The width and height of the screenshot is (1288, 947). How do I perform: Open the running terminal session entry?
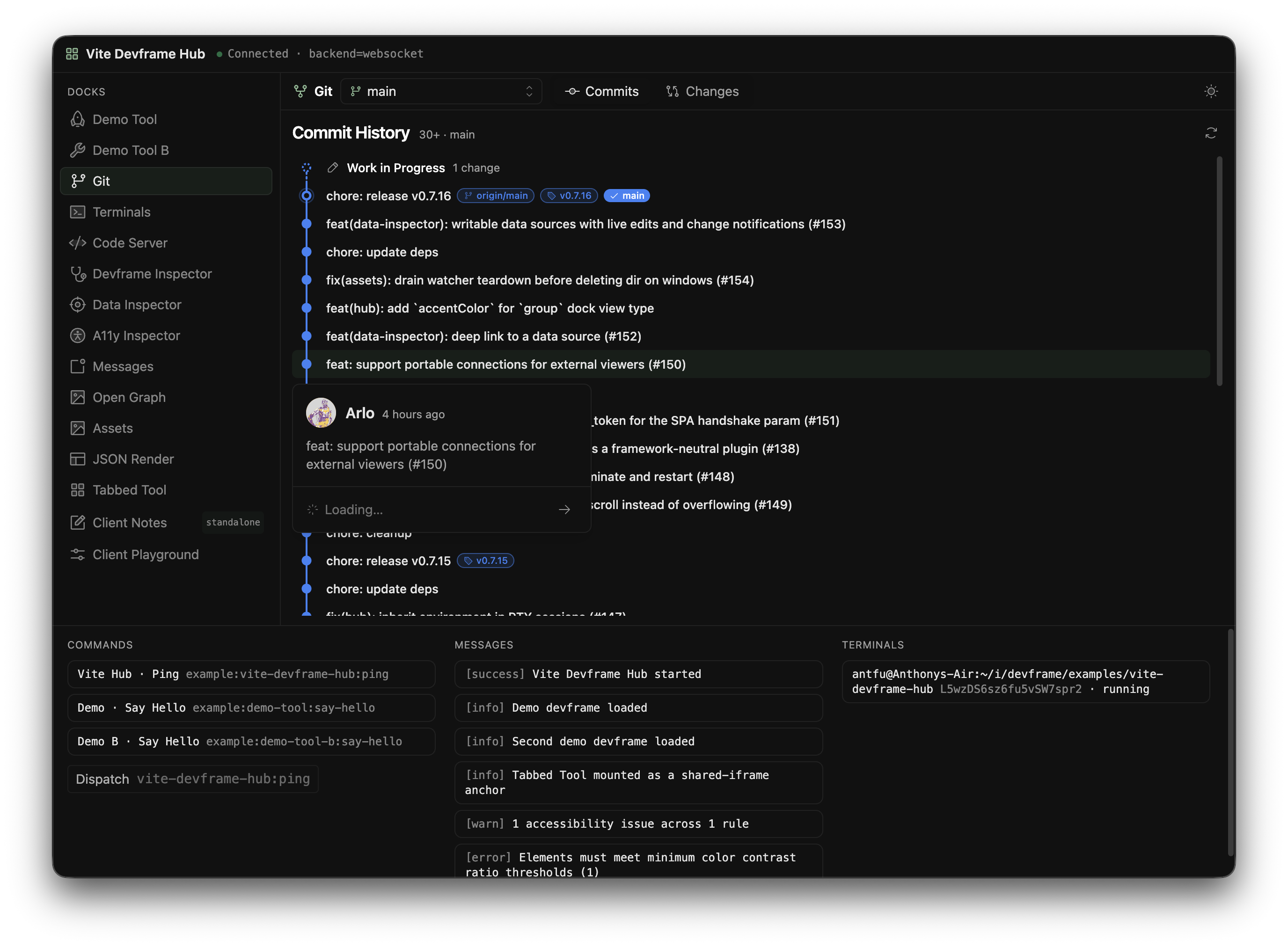pos(1025,682)
